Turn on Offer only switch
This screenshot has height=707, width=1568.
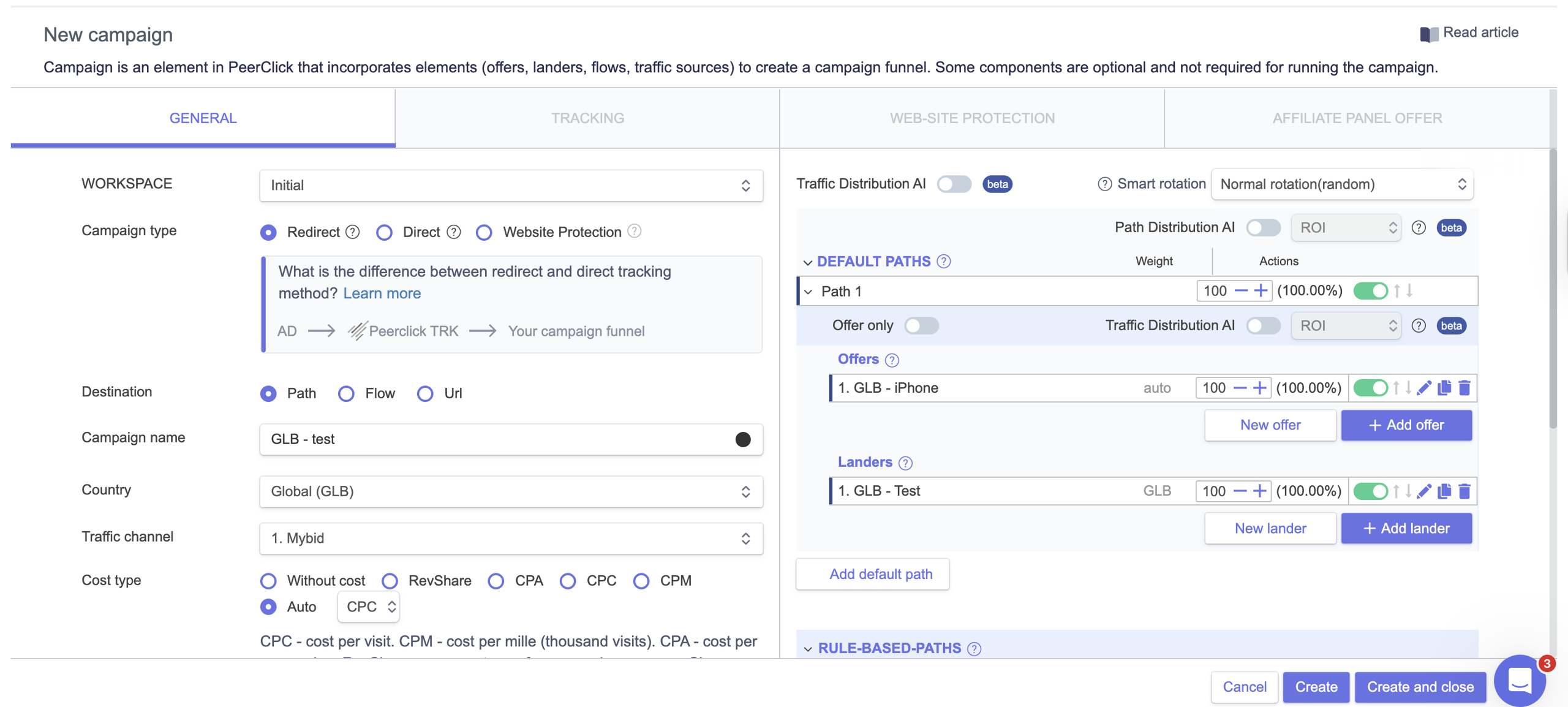tap(921, 325)
